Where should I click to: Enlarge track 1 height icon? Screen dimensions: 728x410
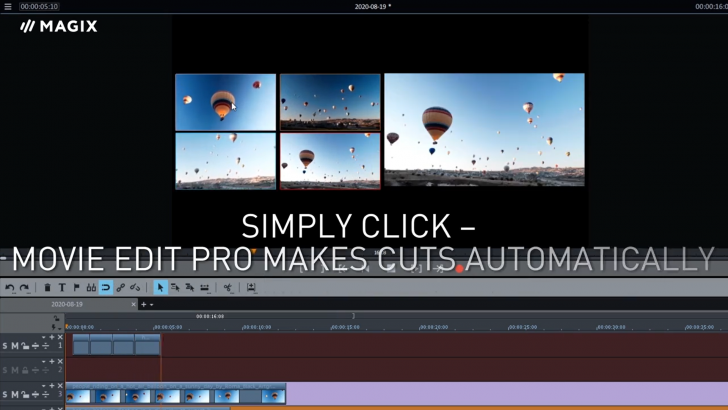pyautogui.click(x=35, y=346)
